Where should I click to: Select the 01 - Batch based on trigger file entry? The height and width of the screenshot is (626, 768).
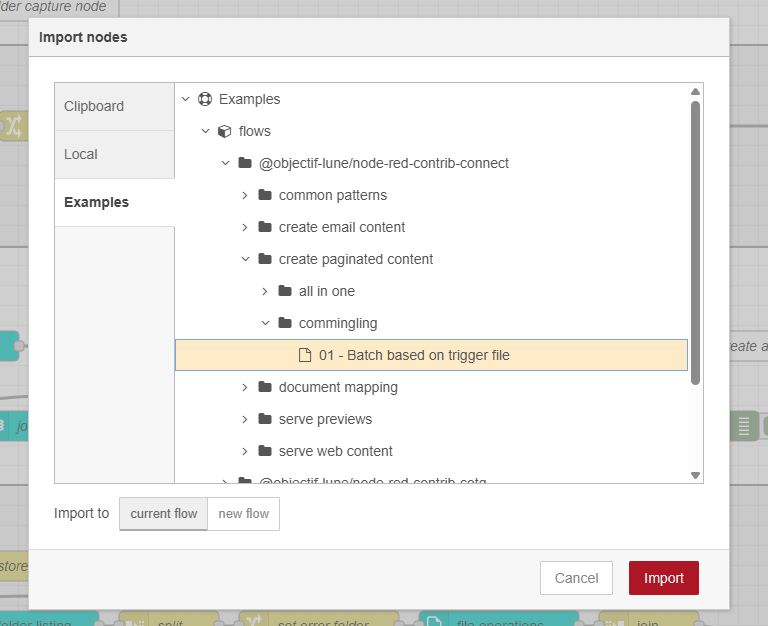pyautogui.click(x=414, y=355)
